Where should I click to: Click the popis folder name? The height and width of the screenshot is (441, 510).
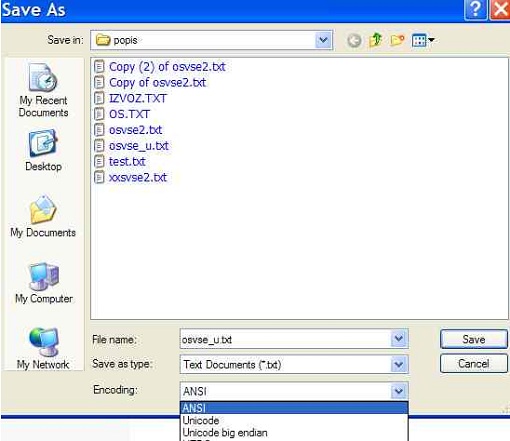click(125, 40)
